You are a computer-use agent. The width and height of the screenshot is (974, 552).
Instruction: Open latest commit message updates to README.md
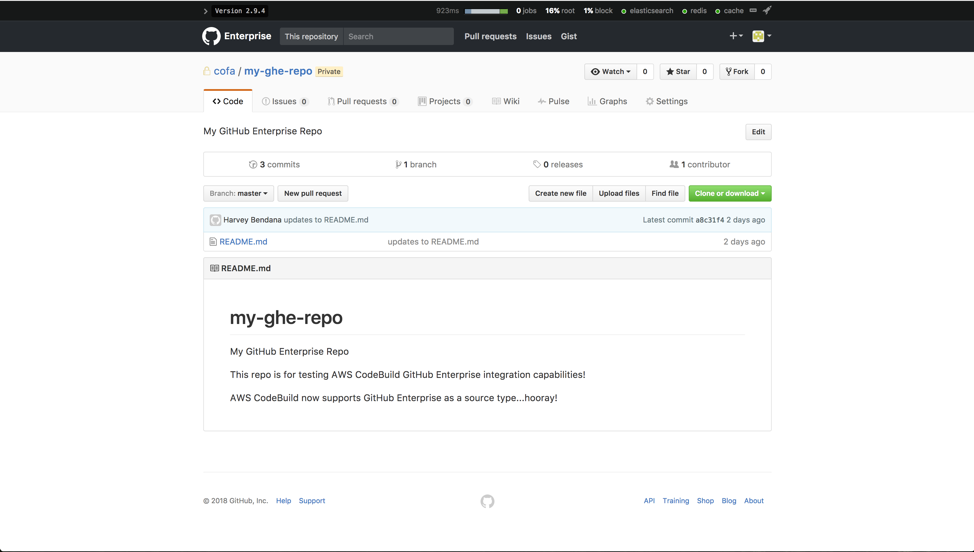coord(326,220)
